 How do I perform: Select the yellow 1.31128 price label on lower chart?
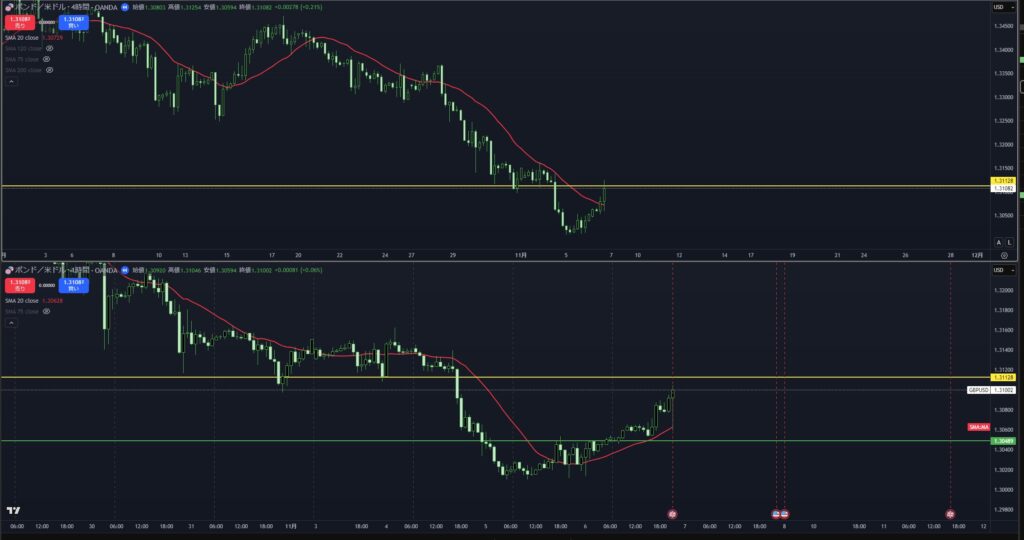(x=1003, y=377)
